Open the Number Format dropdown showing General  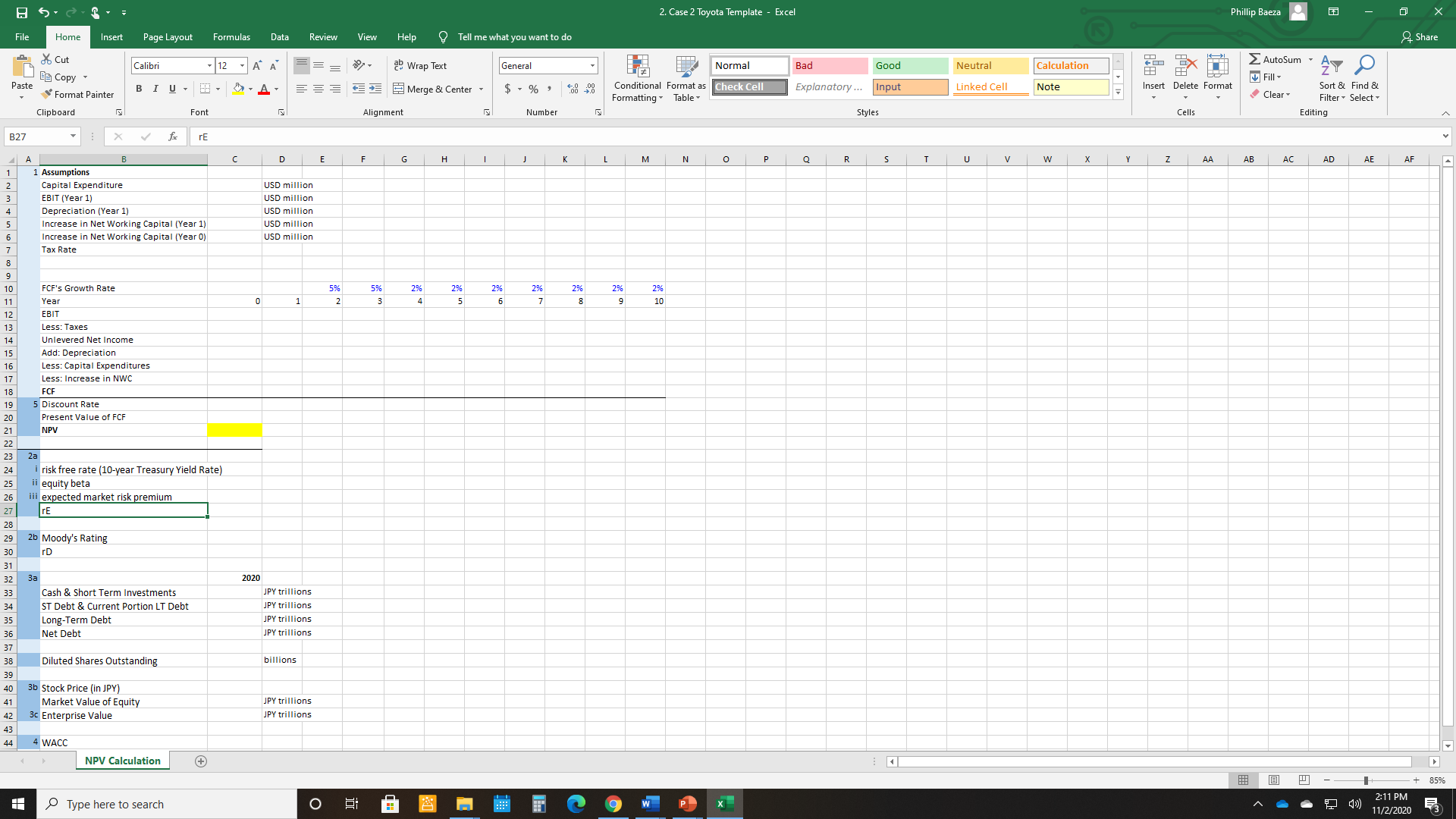click(x=591, y=65)
